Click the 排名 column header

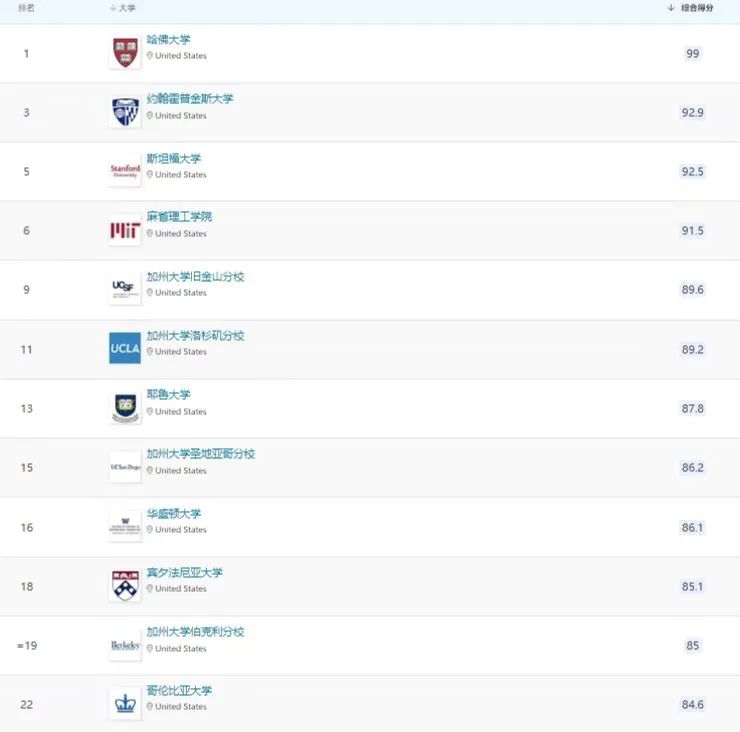(27, 8)
